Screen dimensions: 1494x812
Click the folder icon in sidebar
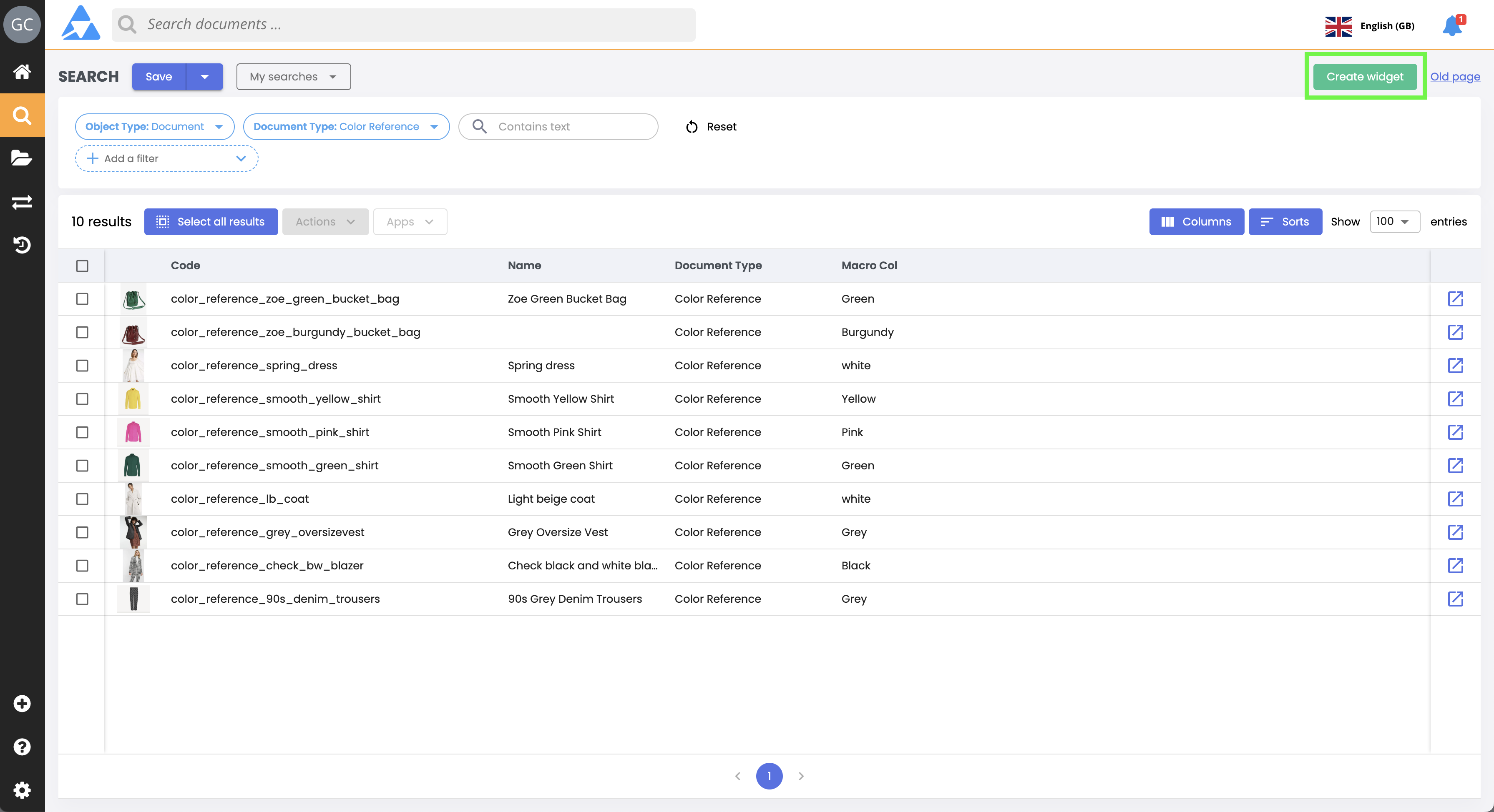tap(22, 158)
